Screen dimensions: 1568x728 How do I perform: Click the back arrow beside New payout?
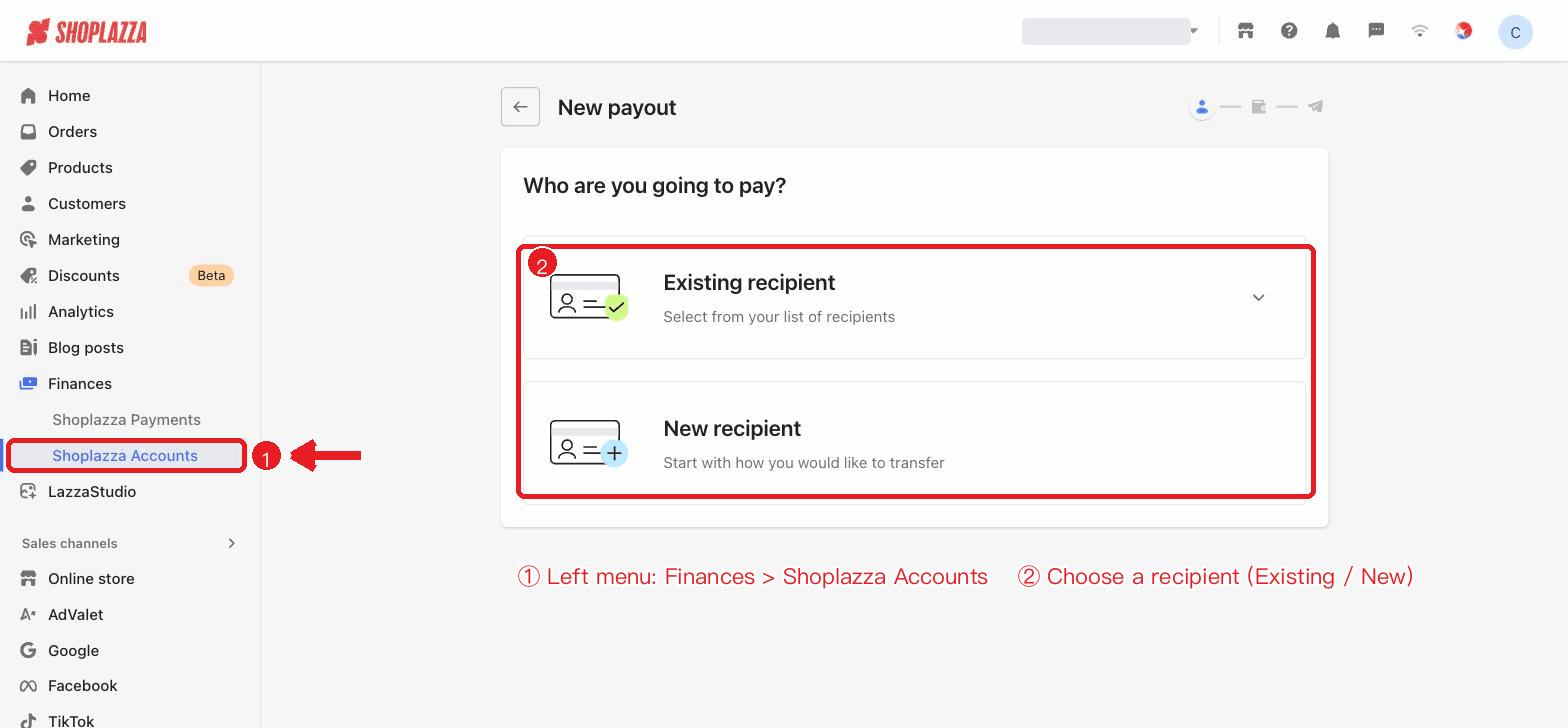[520, 107]
